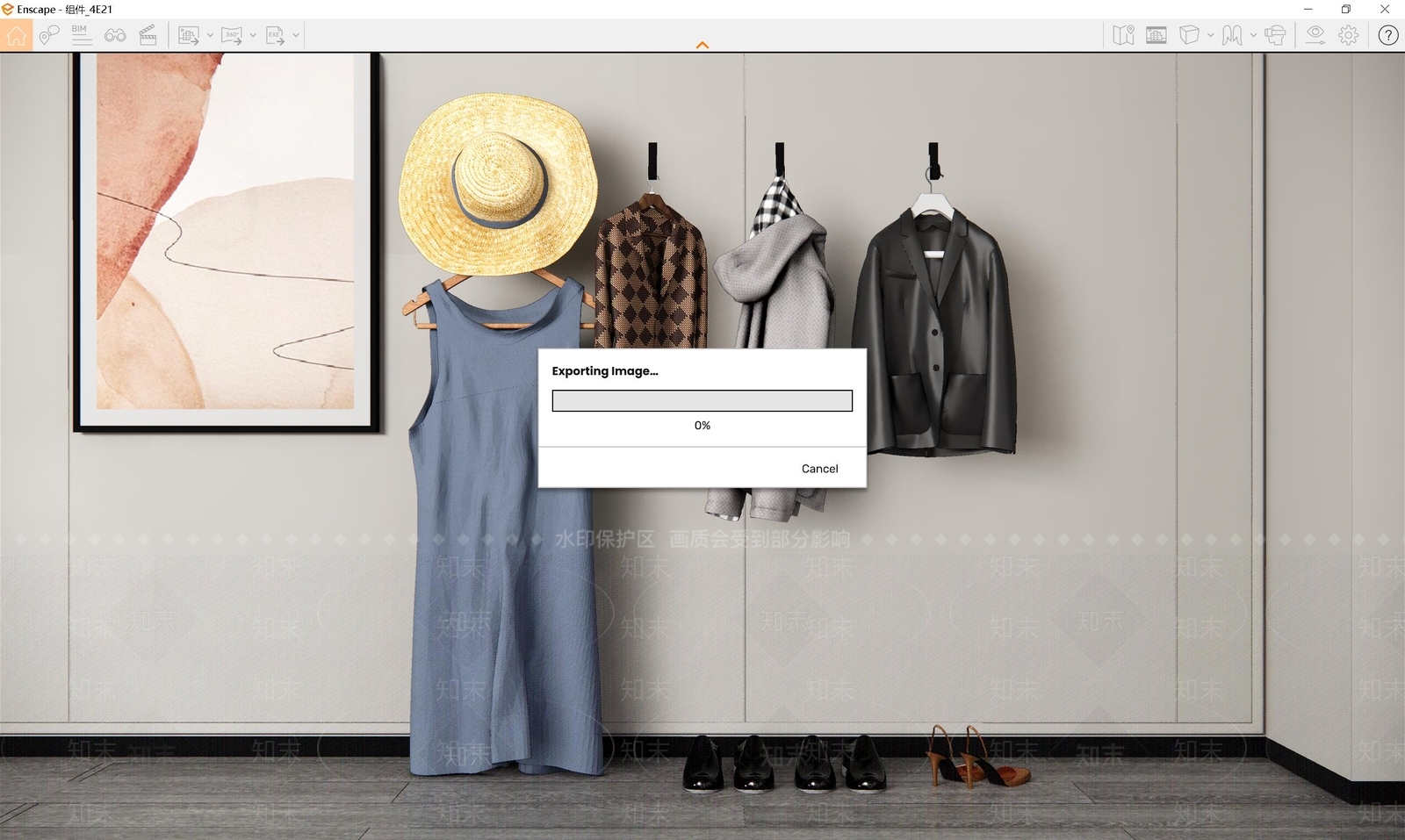
Task: Close the Enscape window
Action: [x=1385, y=9]
